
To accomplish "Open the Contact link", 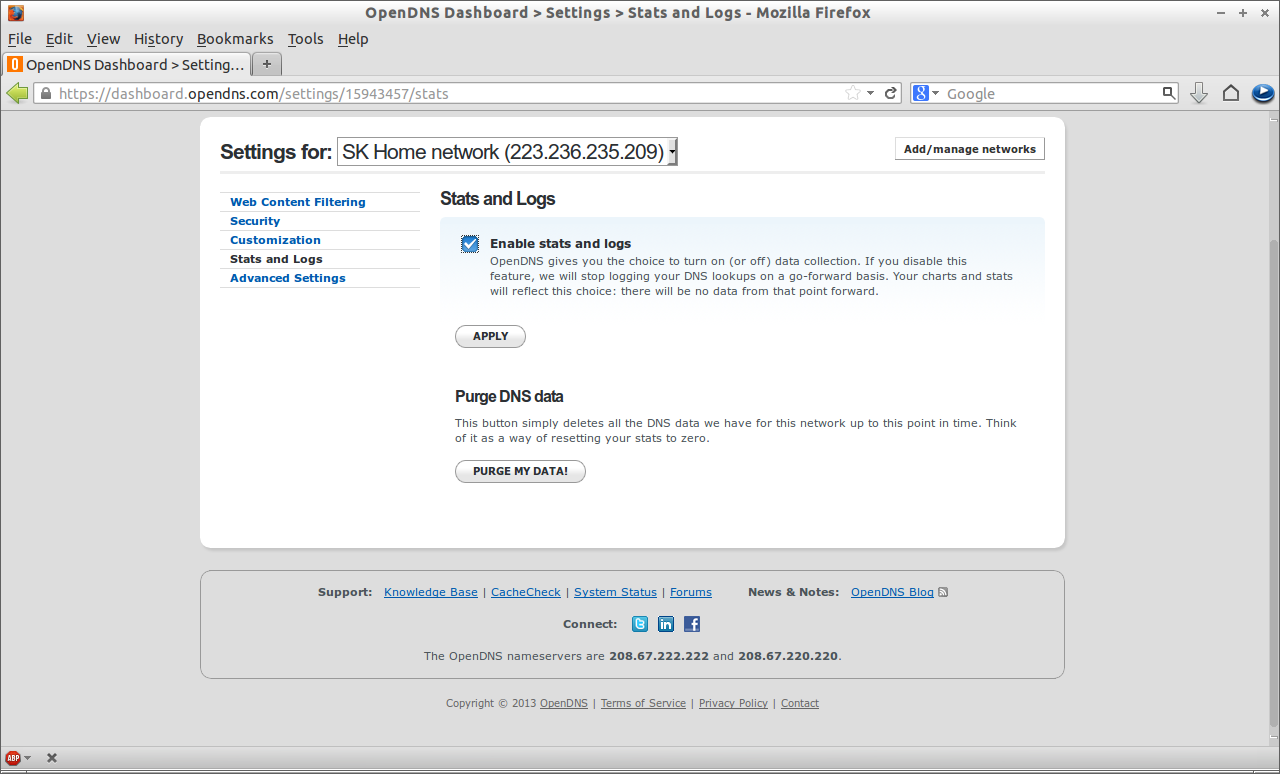I will pos(800,703).
